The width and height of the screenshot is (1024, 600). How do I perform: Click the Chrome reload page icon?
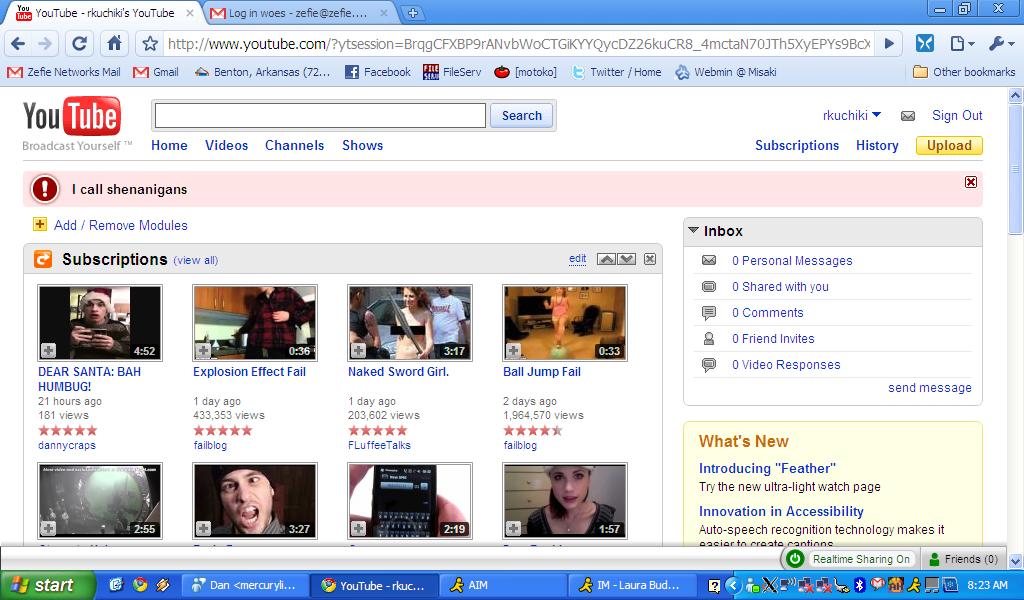80,44
